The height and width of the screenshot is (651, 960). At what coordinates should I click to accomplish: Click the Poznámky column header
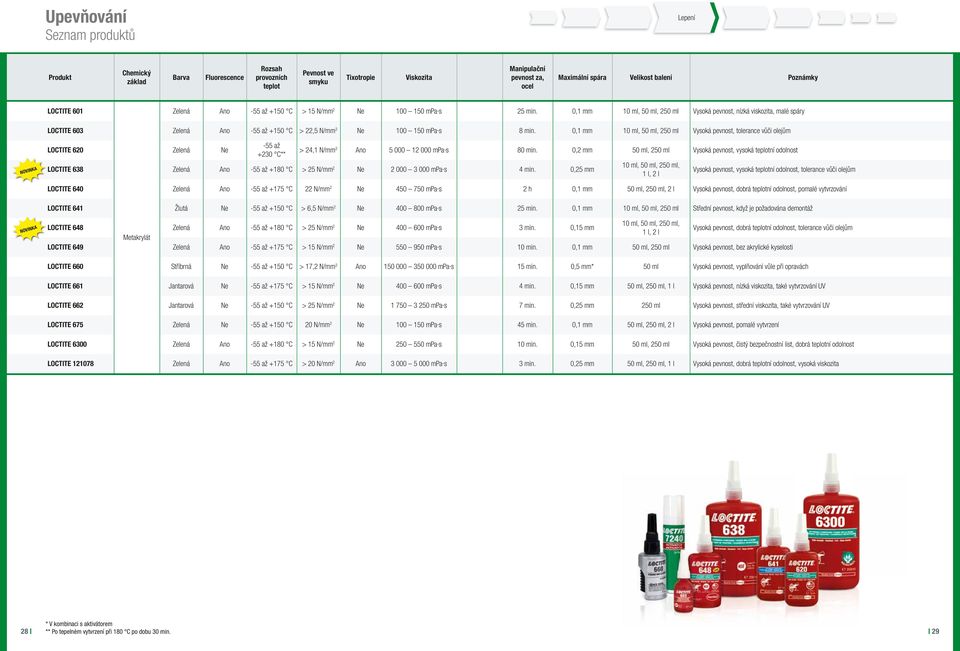803,78
